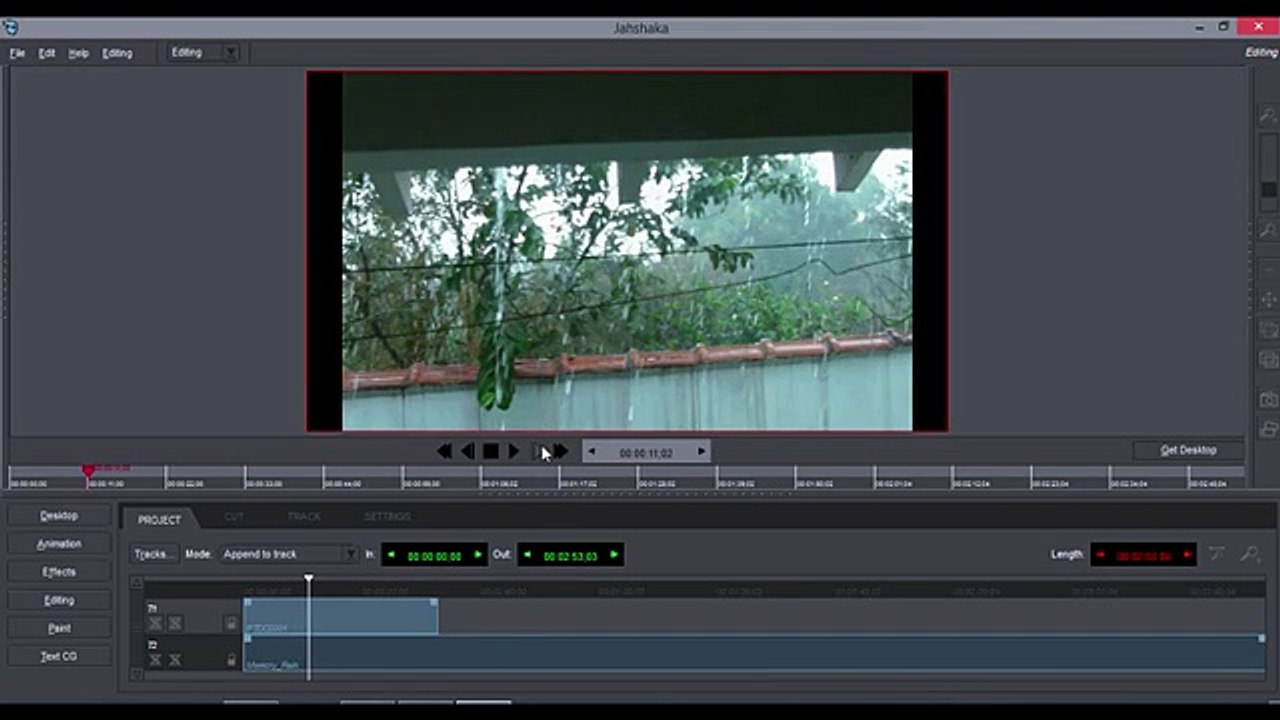The image size is (1280, 720).
Task: Click the red playhead marker on the upper ruler
Action: click(88, 470)
